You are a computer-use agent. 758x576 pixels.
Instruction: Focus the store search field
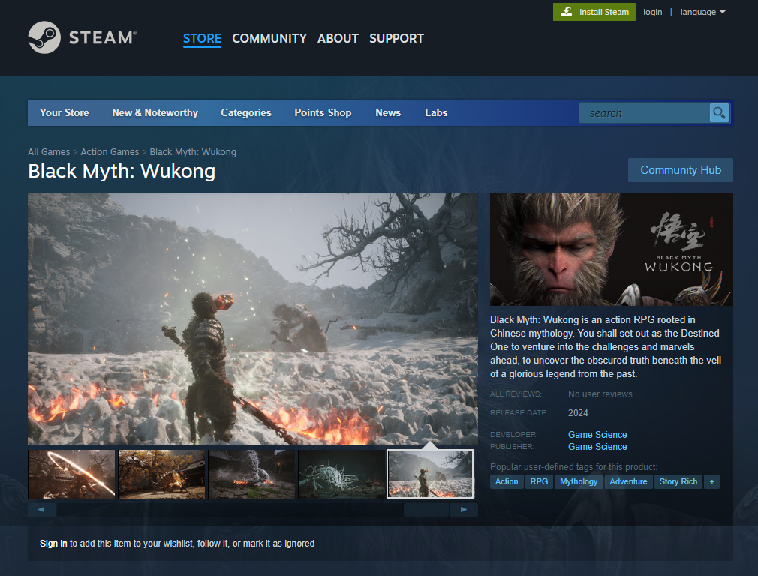coord(644,113)
